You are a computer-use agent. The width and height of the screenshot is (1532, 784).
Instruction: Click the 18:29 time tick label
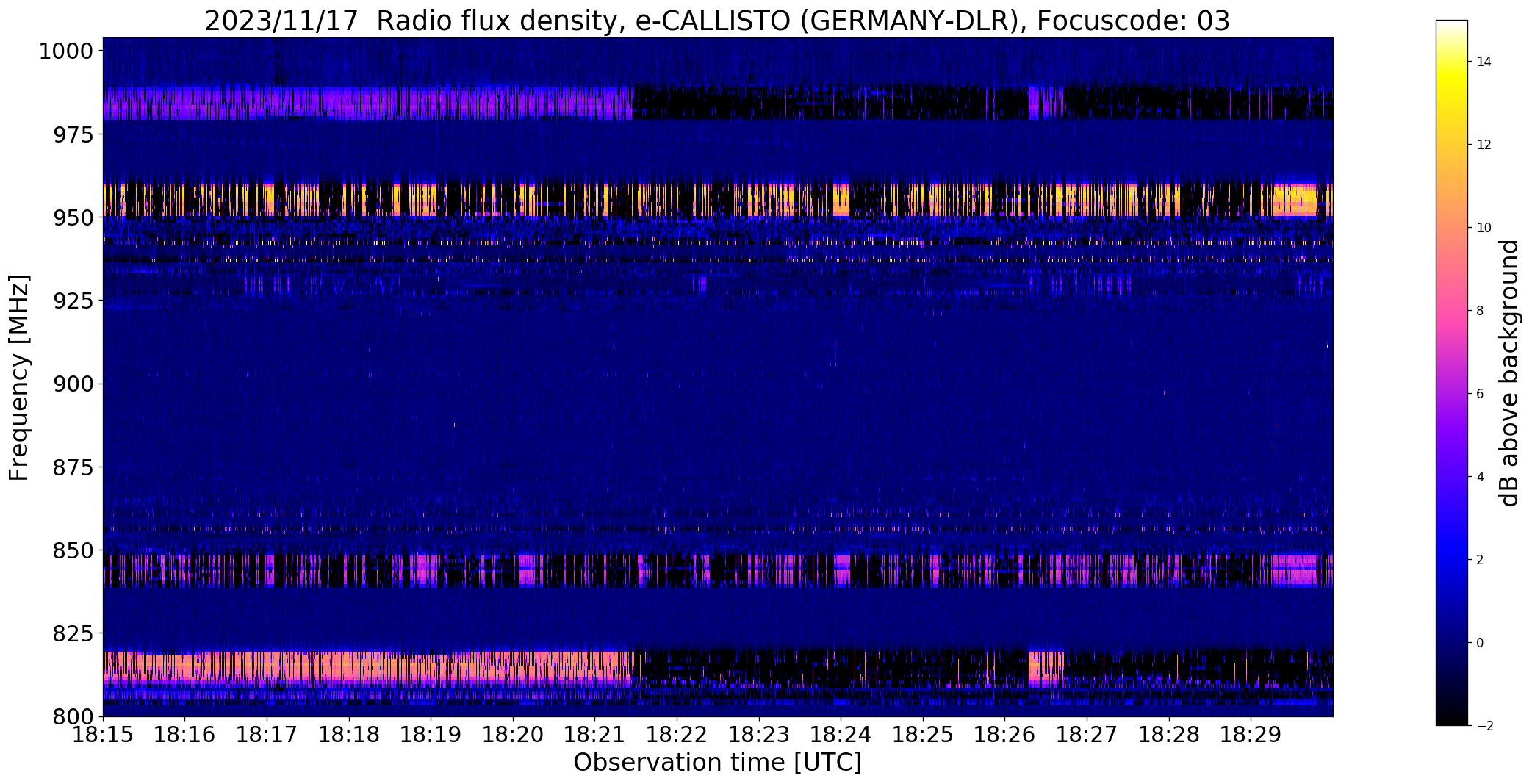pos(1251,735)
